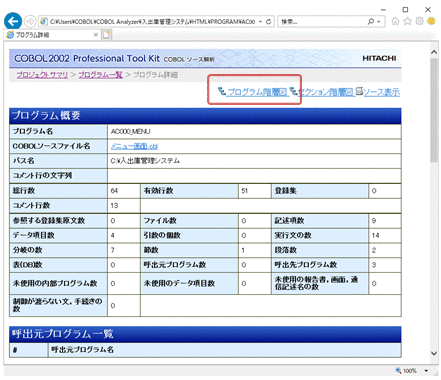This screenshot has width=441, height=380.
Task: Open the search provider dropdown arrow
Action: click(x=379, y=22)
